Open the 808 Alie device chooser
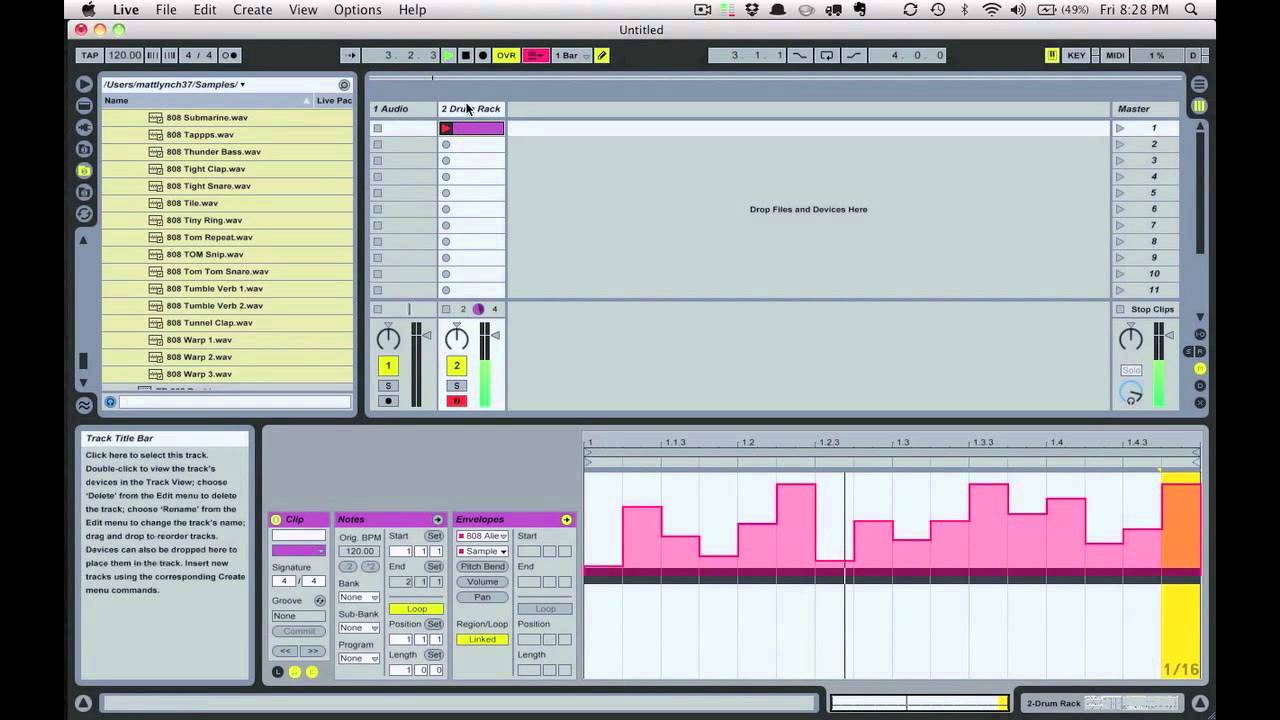The width and height of the screenshot is (1280, 720). (x=483, y=536)
